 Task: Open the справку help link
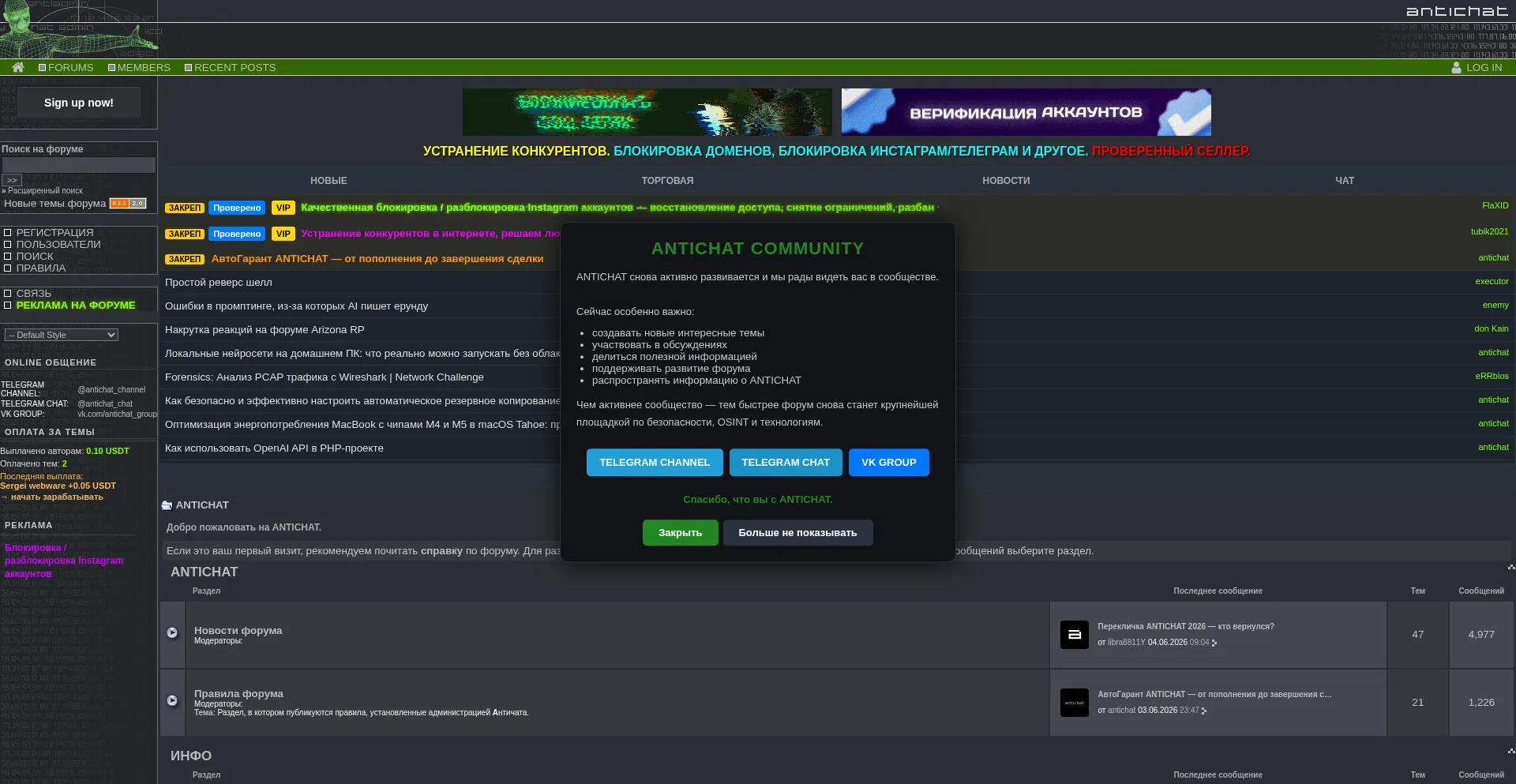441,550
